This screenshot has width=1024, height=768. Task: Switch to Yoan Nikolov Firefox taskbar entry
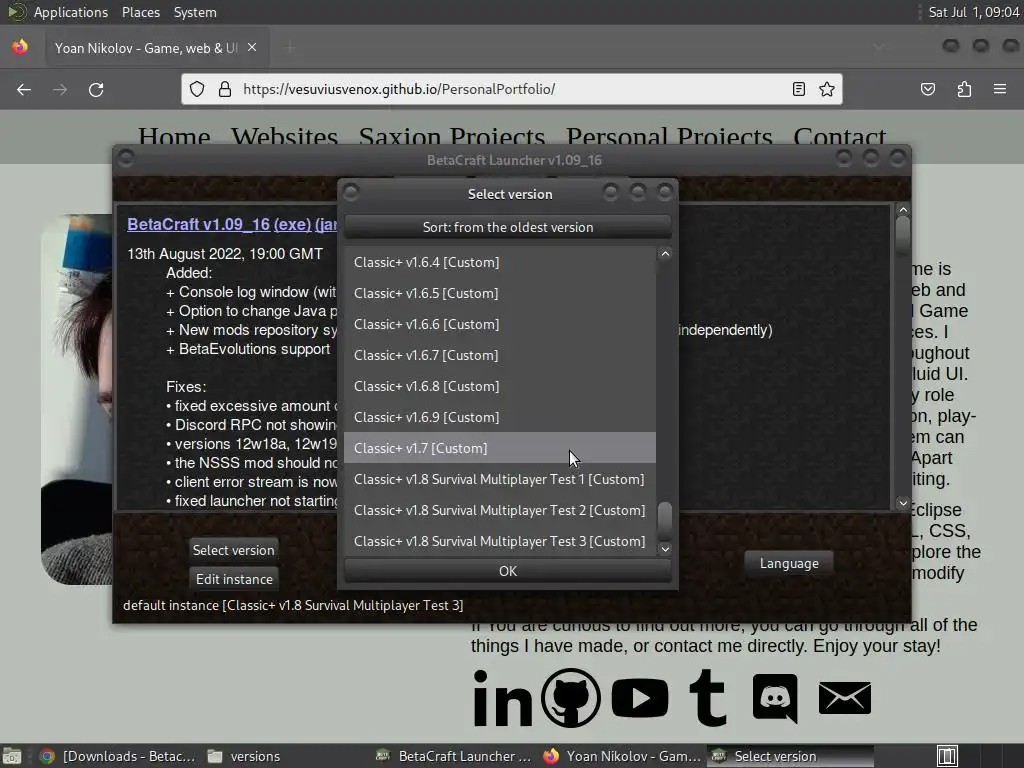pos(622,756)
